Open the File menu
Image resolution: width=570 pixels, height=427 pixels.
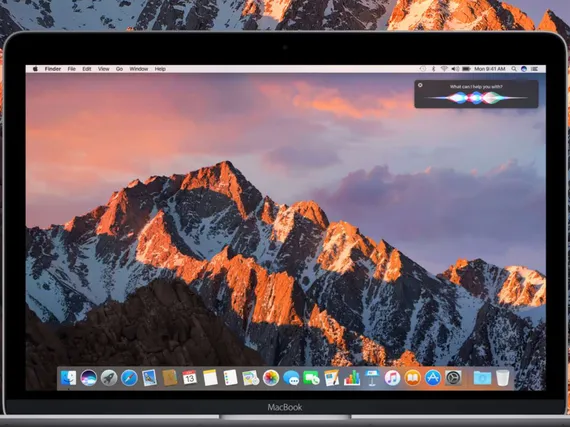(x=72, y=69)
